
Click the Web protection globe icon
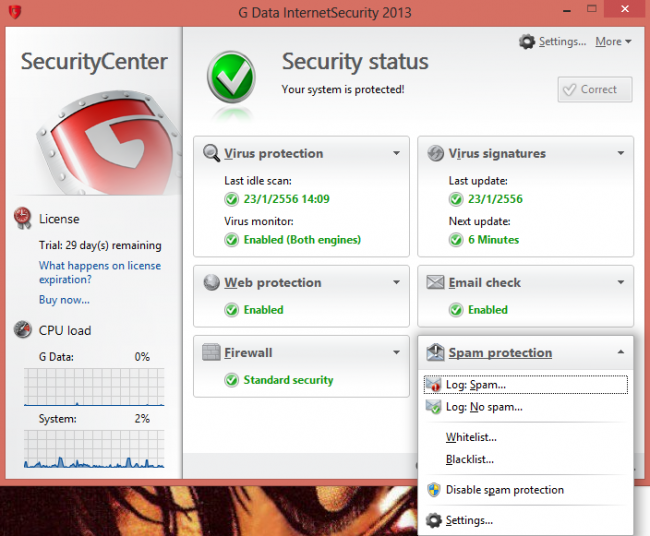[211, 283]
